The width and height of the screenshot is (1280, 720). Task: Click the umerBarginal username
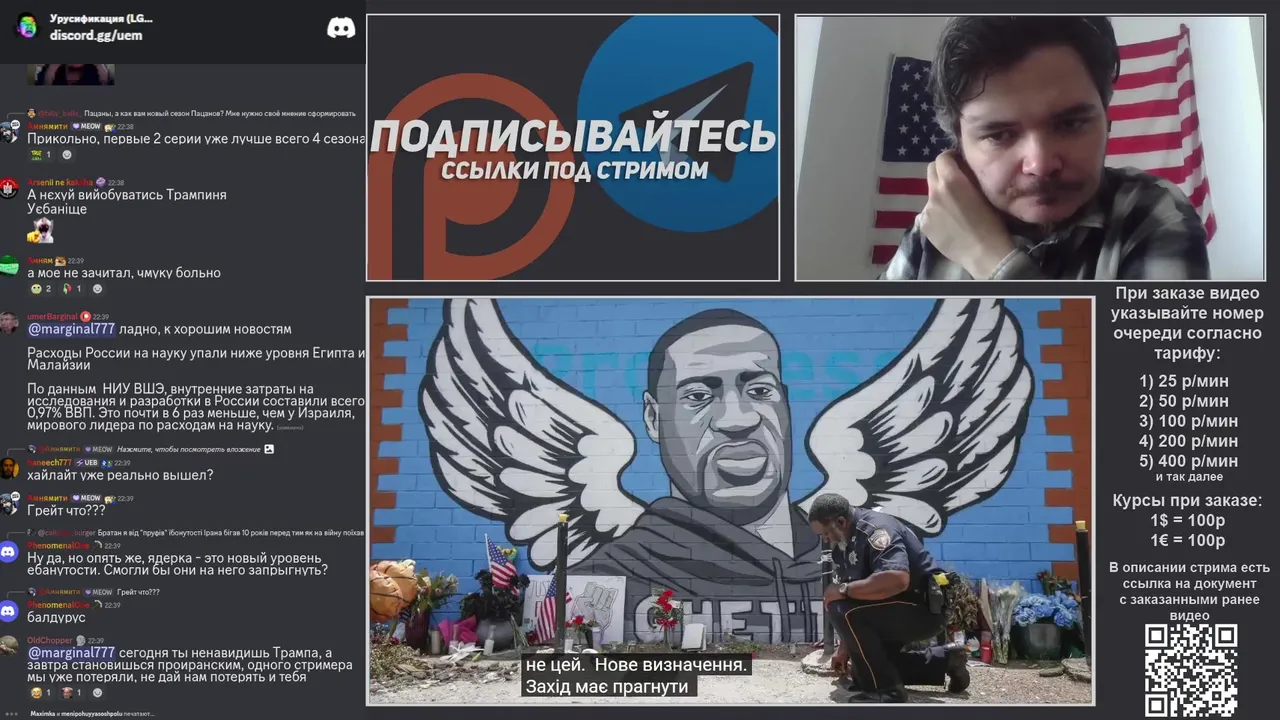click(x=52, y=316)
